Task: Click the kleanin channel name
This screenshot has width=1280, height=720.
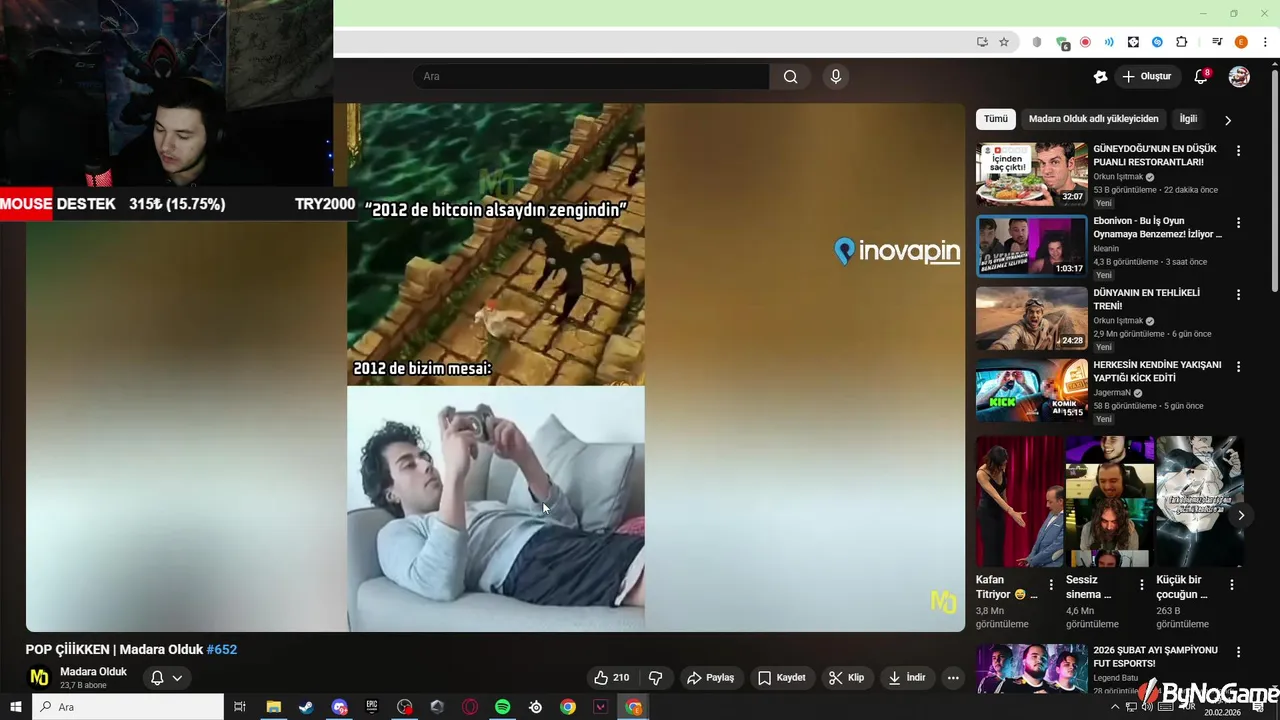Action: [1106, 249]
